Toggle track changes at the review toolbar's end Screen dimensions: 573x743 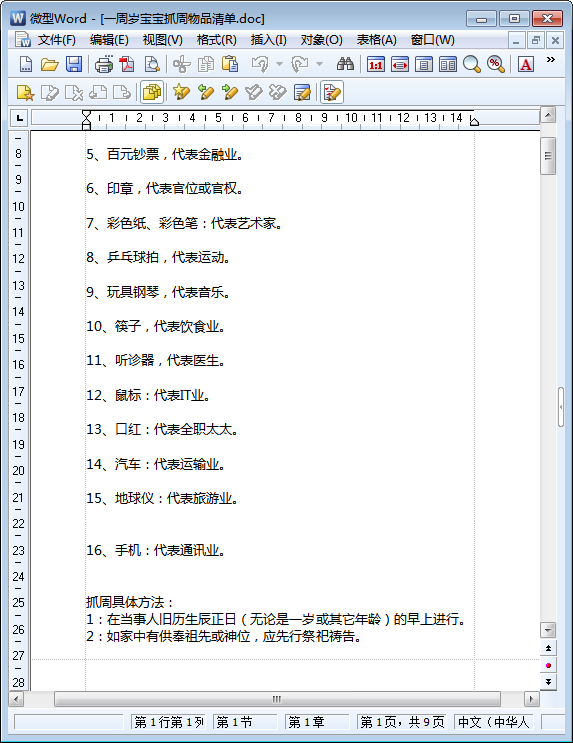[332, 92]
